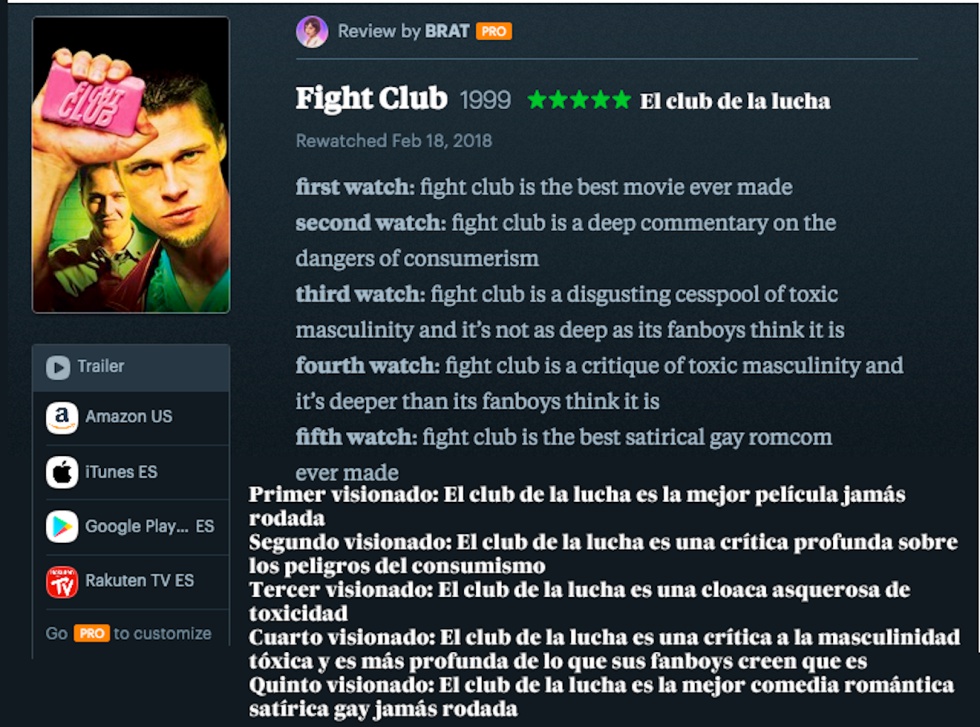The image size is (980, 727).
Task: Click the Trailer play icon
Action: (x=58, y=367)
